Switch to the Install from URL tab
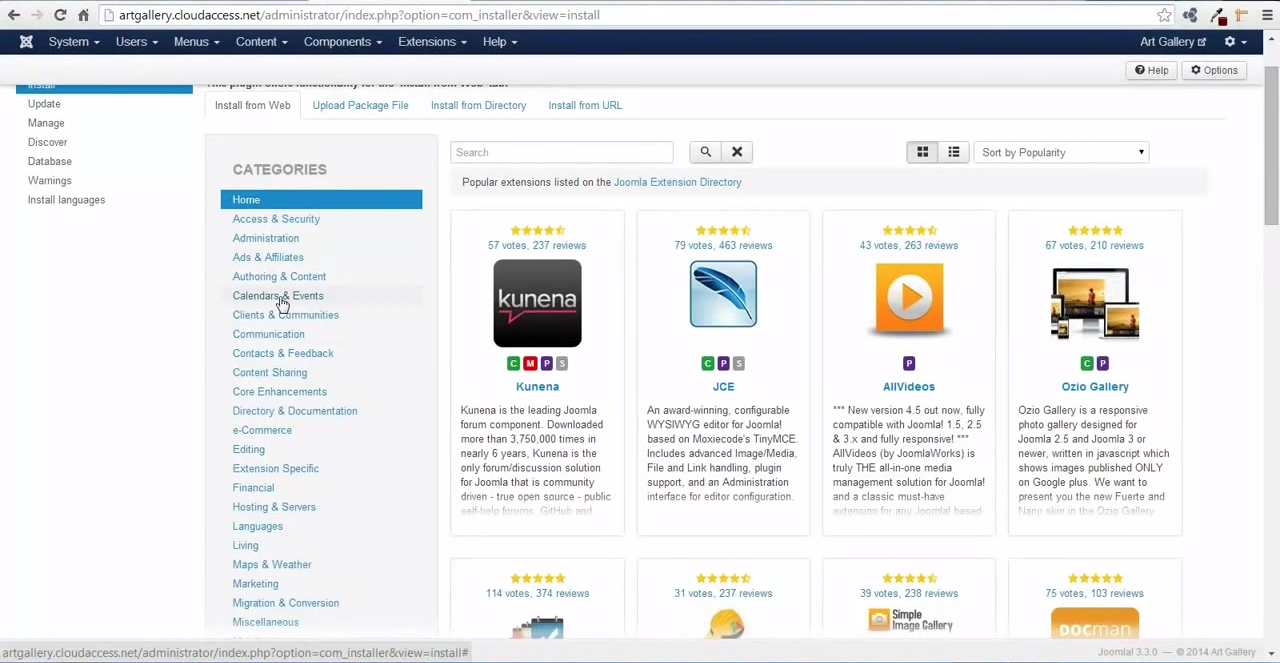This screenshot has height=663, width=1280. point(585,105)
